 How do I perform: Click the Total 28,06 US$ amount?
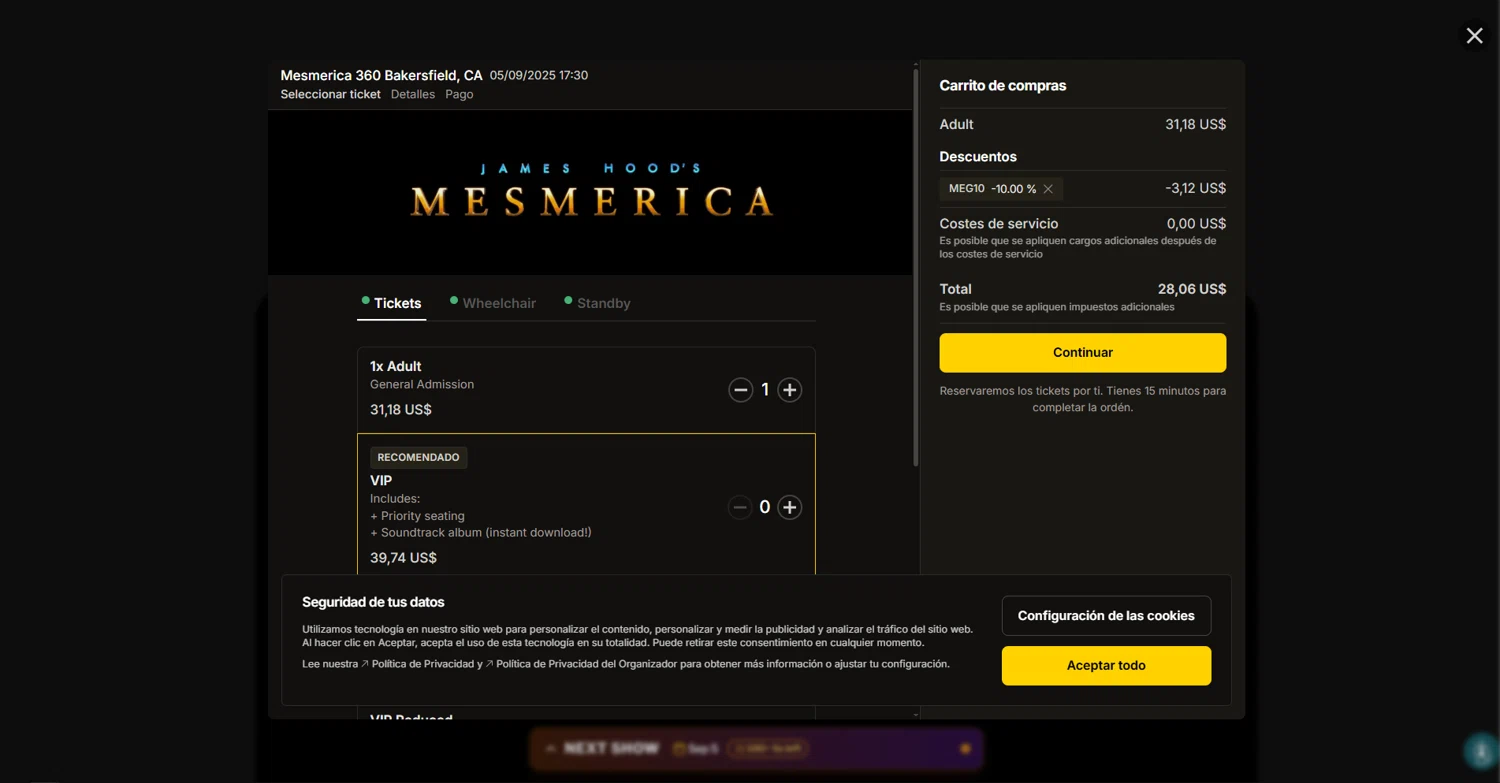pos(1191,289)
